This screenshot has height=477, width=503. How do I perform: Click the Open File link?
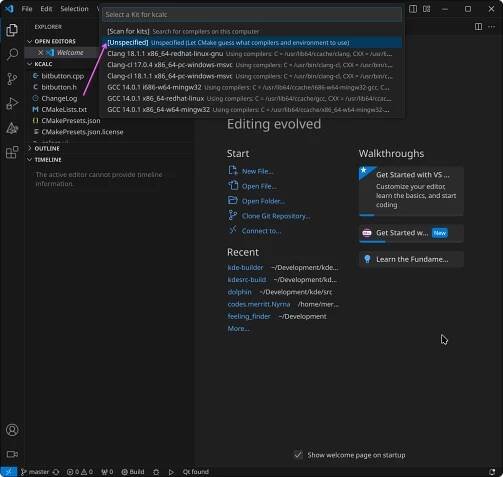point(259,186)
